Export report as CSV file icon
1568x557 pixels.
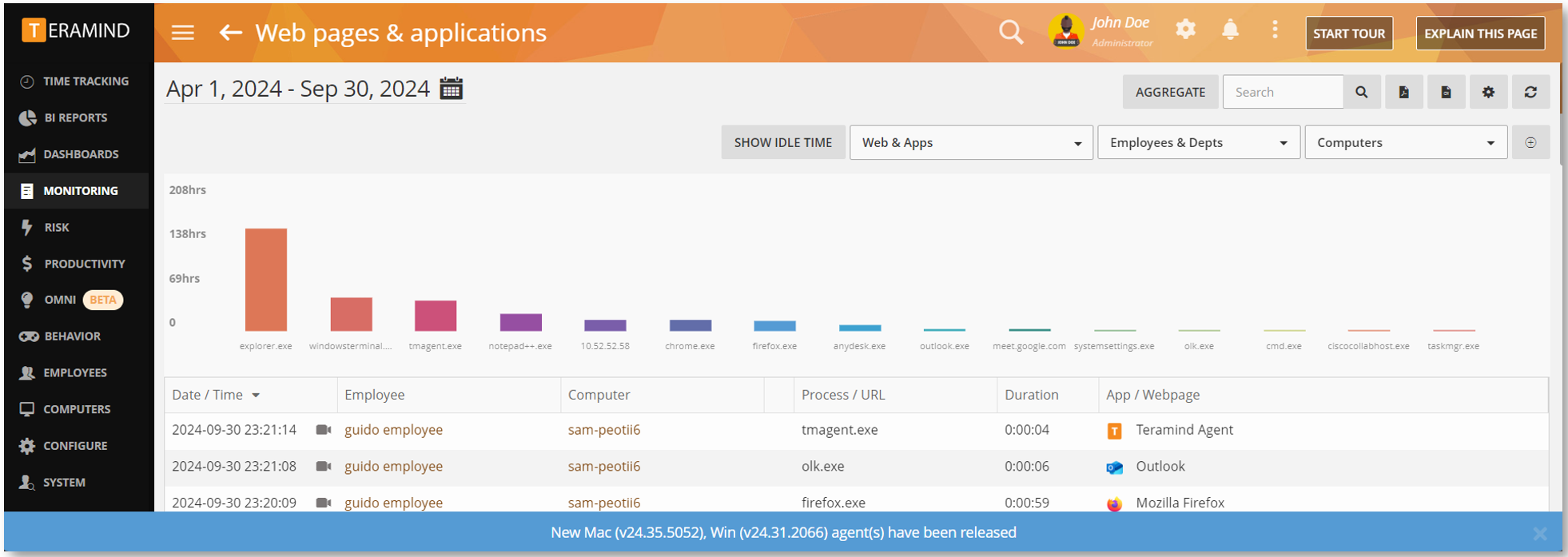pyautogui.click(x=1446, y=92)
